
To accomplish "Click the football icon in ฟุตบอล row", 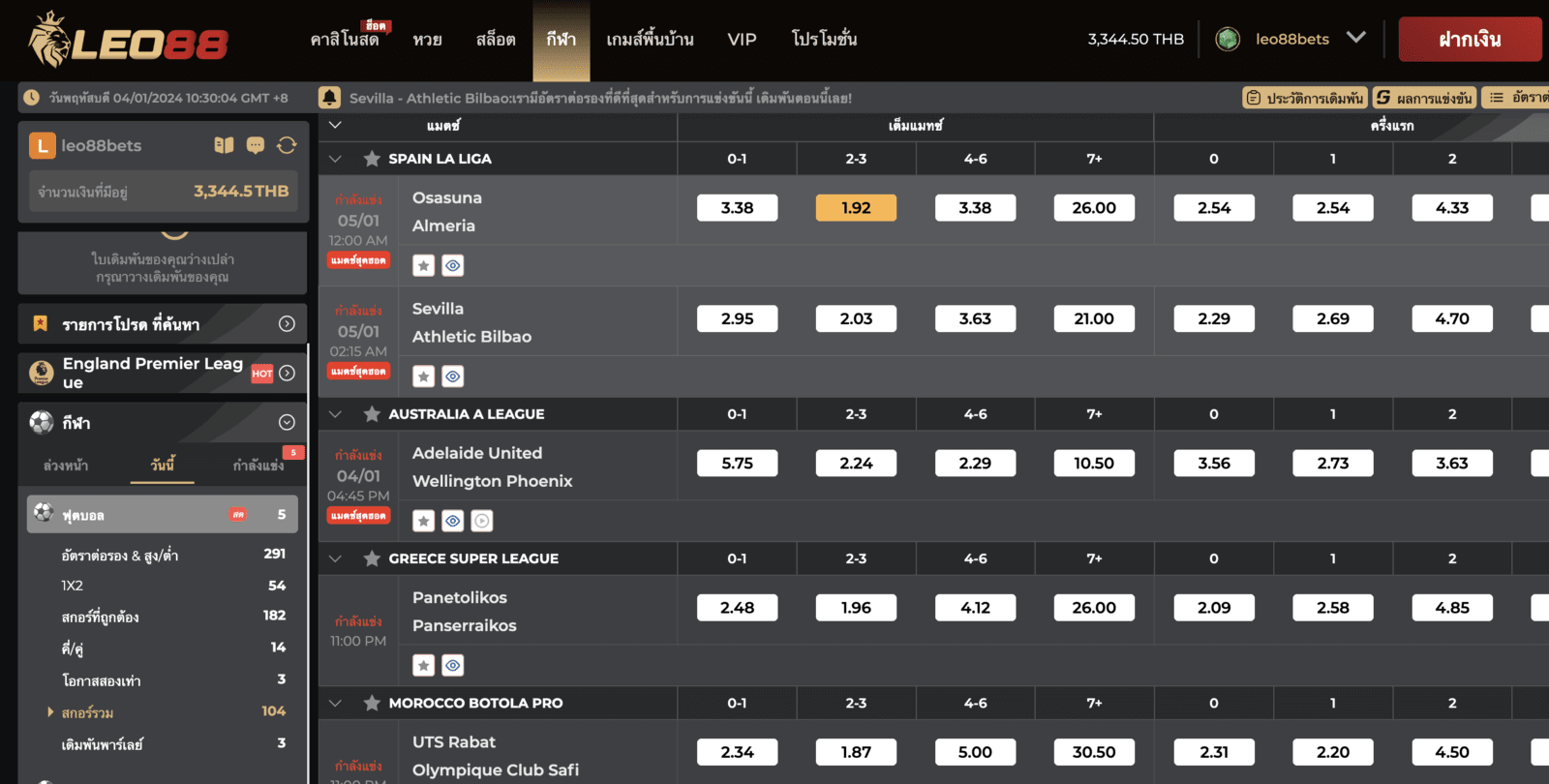I will point(44,513).
